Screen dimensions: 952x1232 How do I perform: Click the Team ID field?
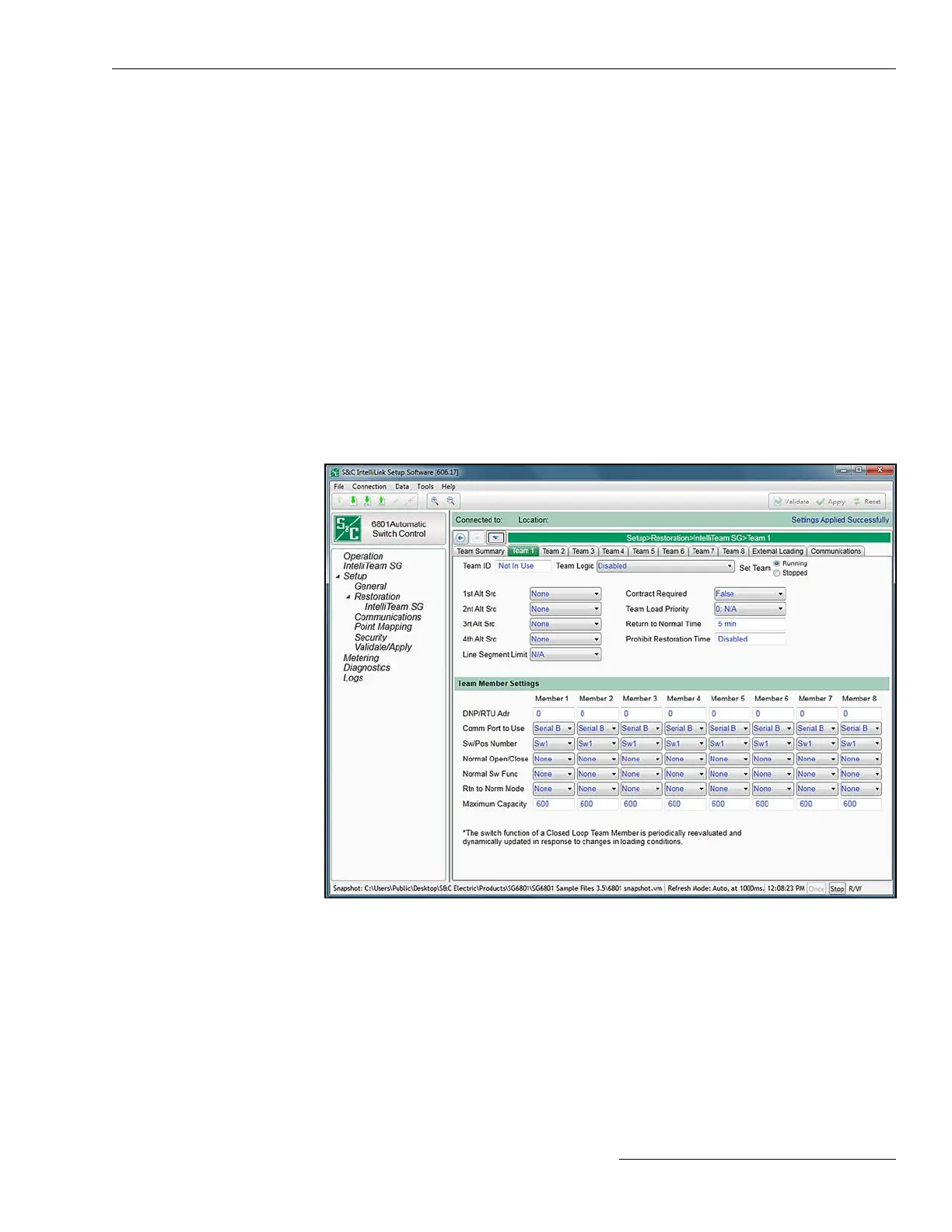pos(523,566)
